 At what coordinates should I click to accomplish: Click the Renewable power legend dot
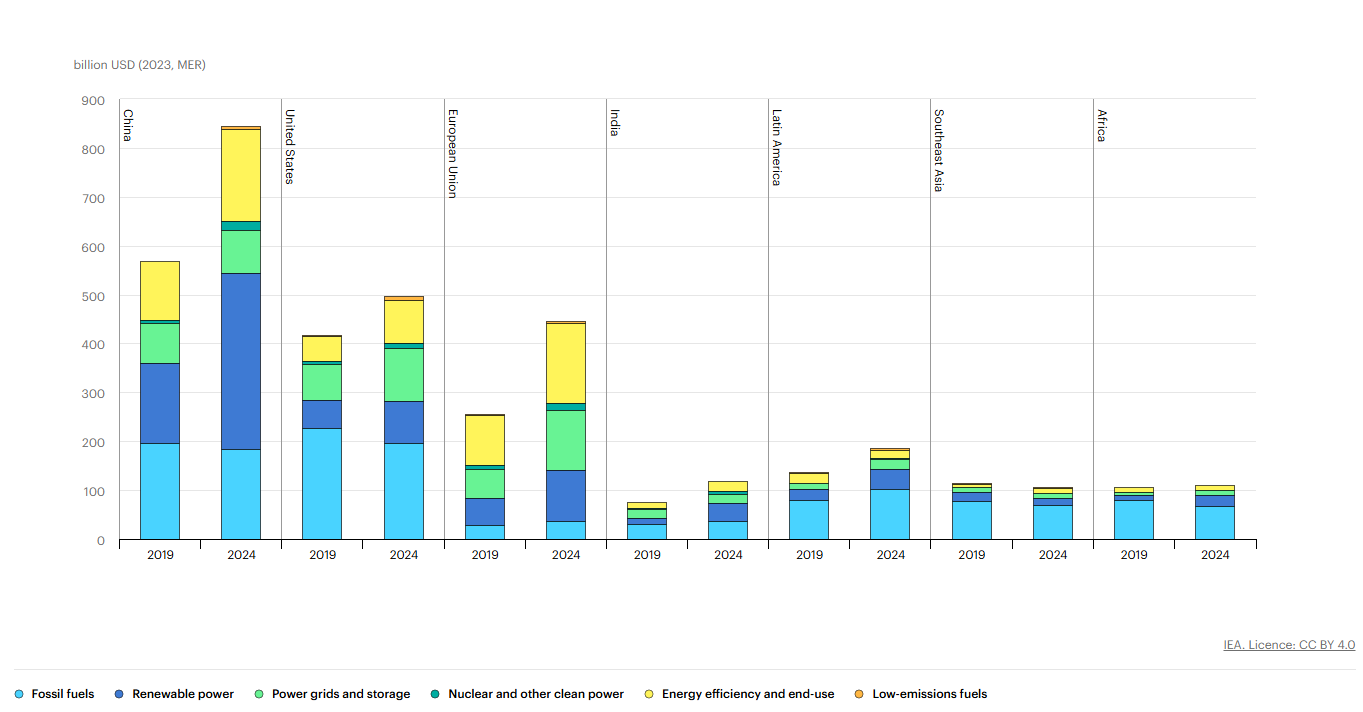[x=120, y=694]
